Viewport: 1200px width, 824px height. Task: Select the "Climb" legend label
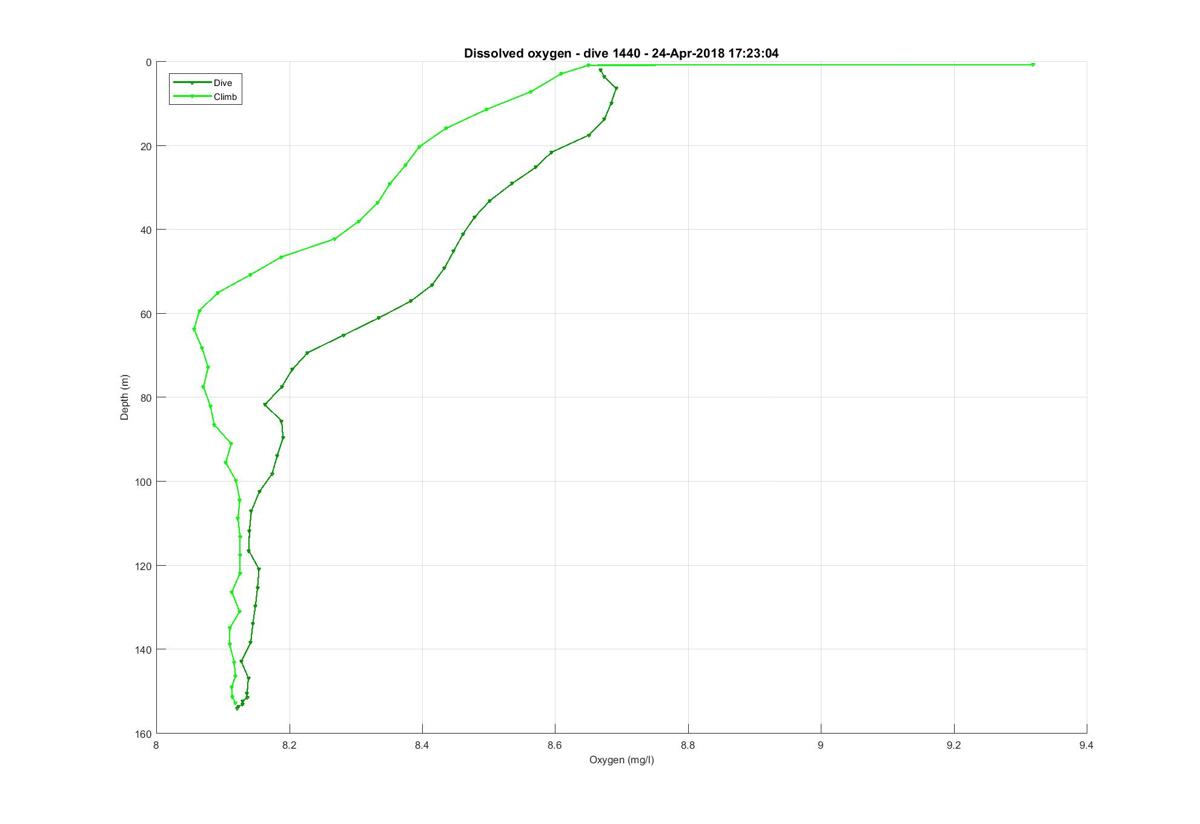point(227,96)
